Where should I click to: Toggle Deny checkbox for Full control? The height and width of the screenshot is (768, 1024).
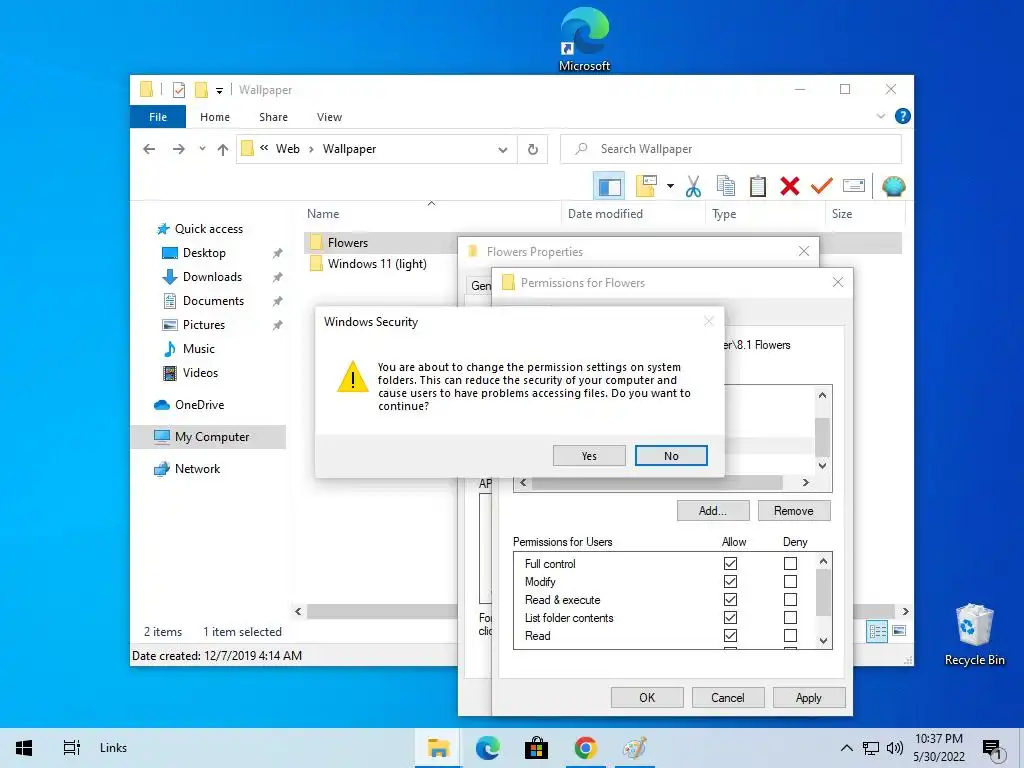[x=790, y=563]
